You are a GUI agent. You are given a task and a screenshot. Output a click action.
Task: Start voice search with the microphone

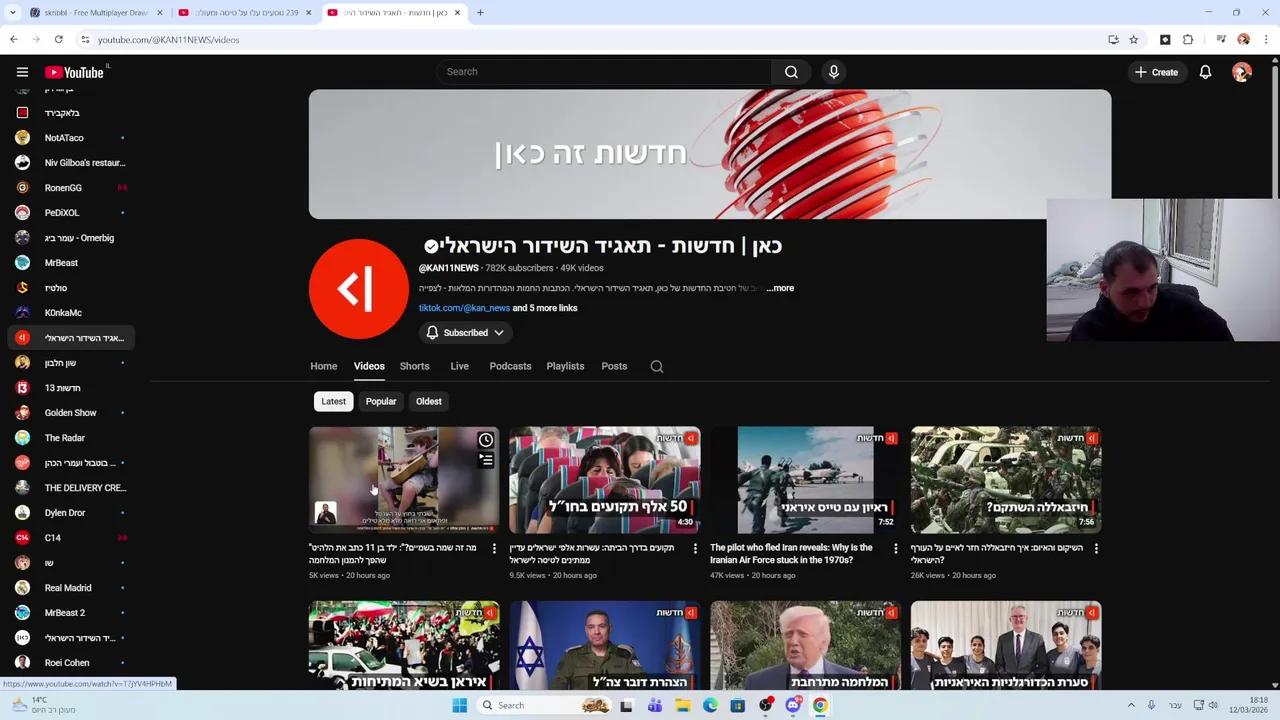click(833, 72)
